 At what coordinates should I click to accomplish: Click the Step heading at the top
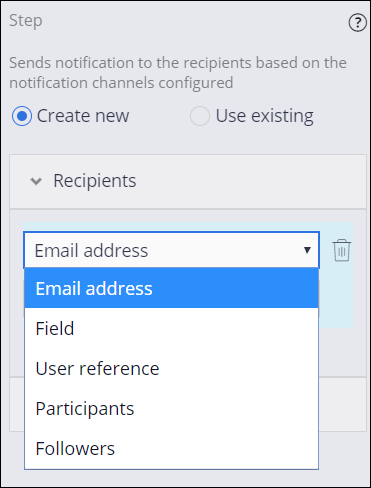[26, 21]
